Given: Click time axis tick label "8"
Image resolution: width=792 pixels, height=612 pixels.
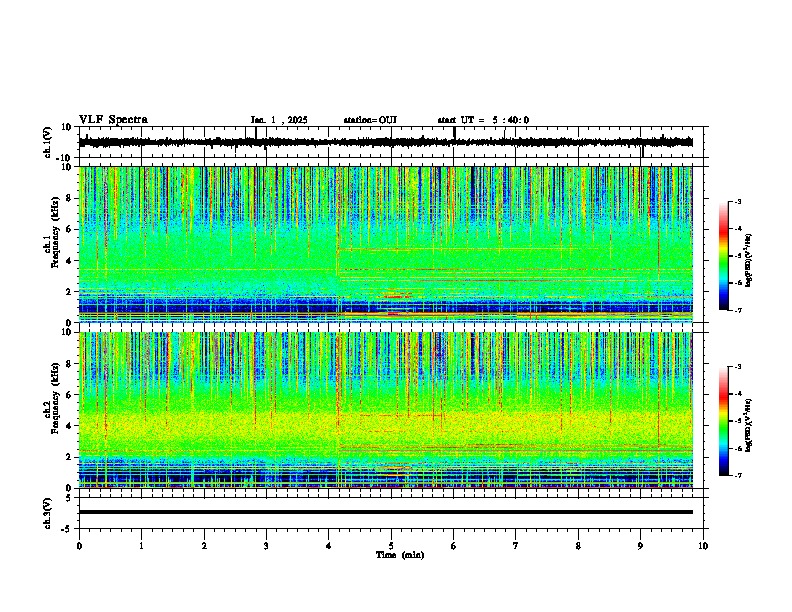Looking at the screenshot, I should pos(578,546).
